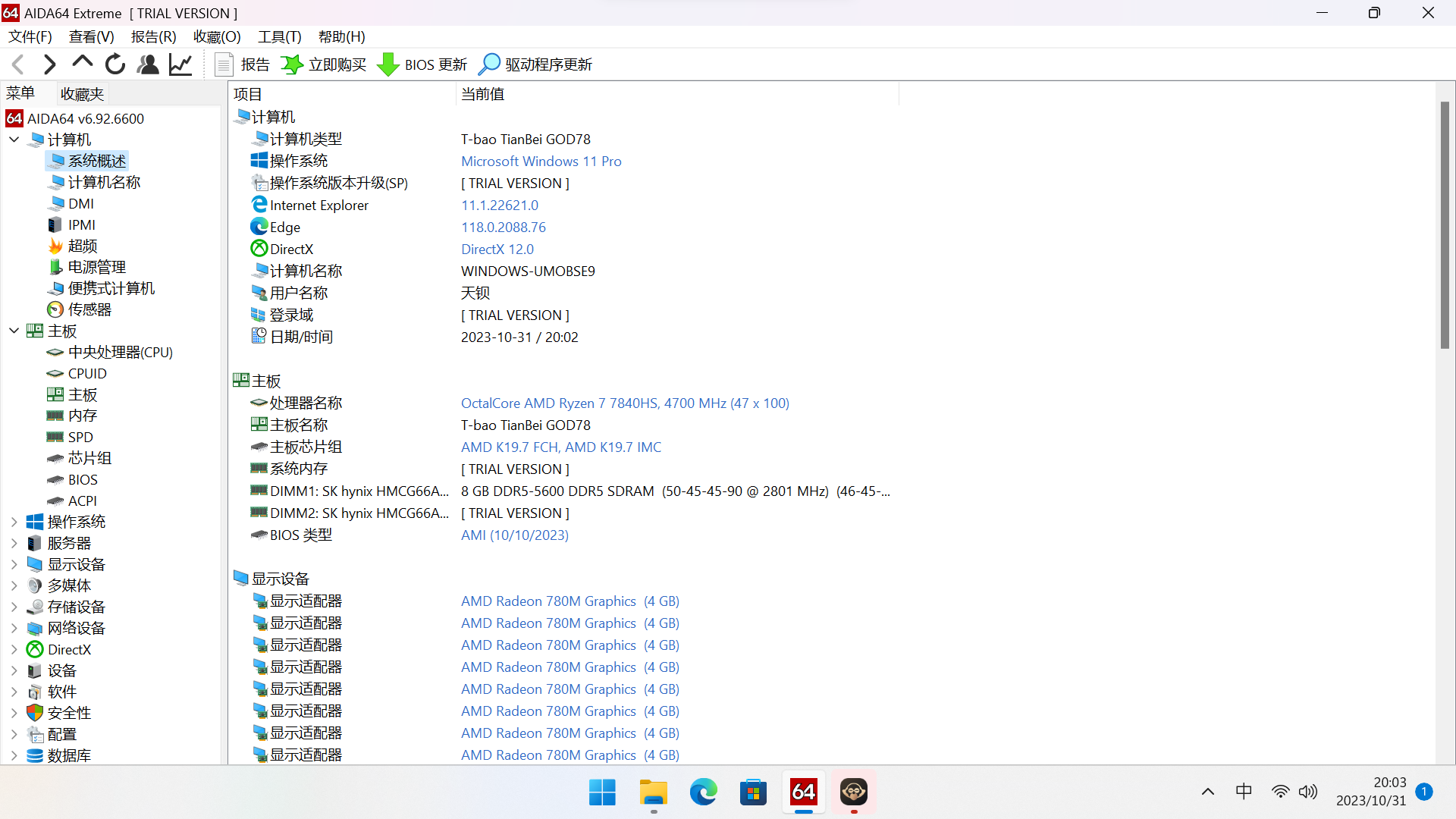Click the Refresh toolbar icon
This screenshot has width=1456, height=819.
[115, 64]
